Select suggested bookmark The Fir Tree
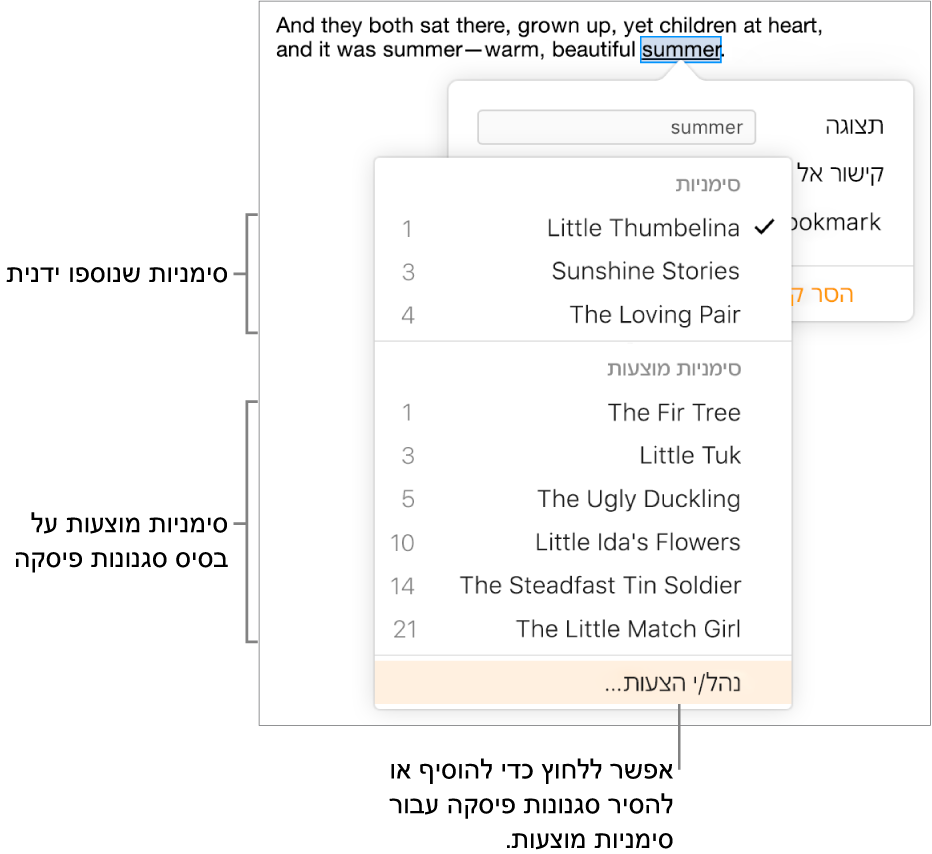The width and height of the screenshot is (932, 854). [673, 412]
